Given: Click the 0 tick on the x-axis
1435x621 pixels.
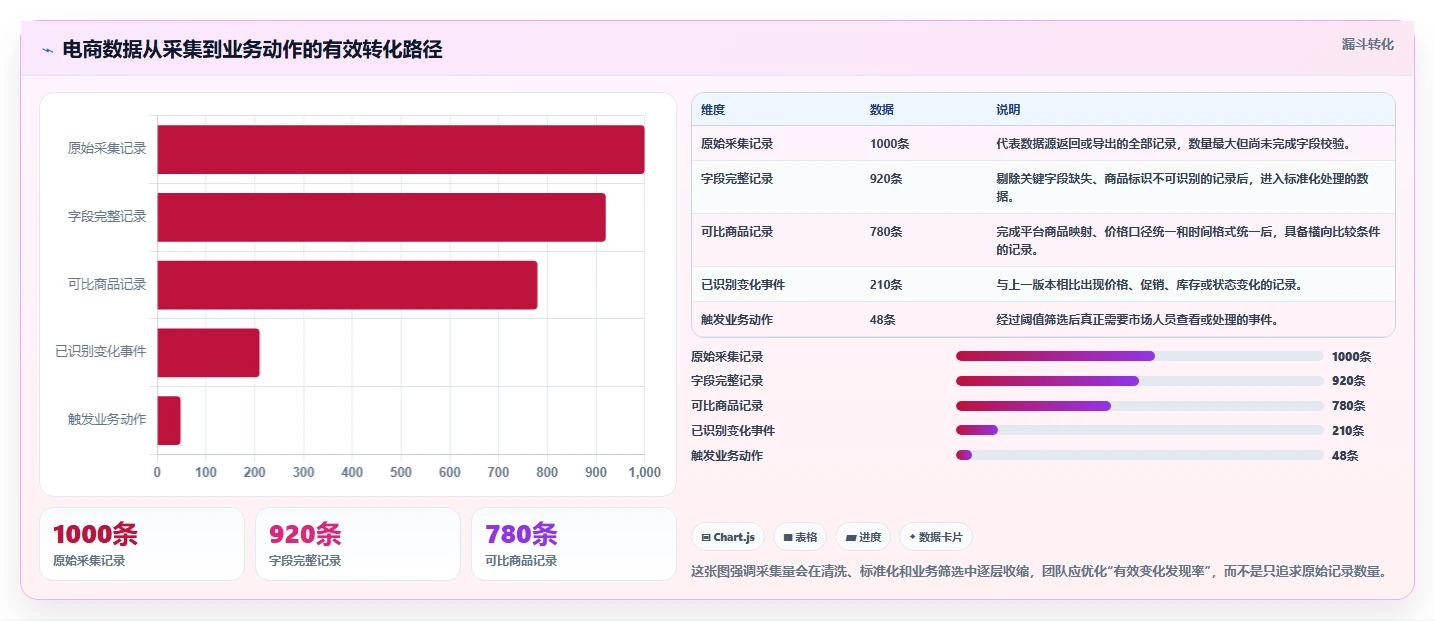Looking at the screenshot, I should [157, 472].
